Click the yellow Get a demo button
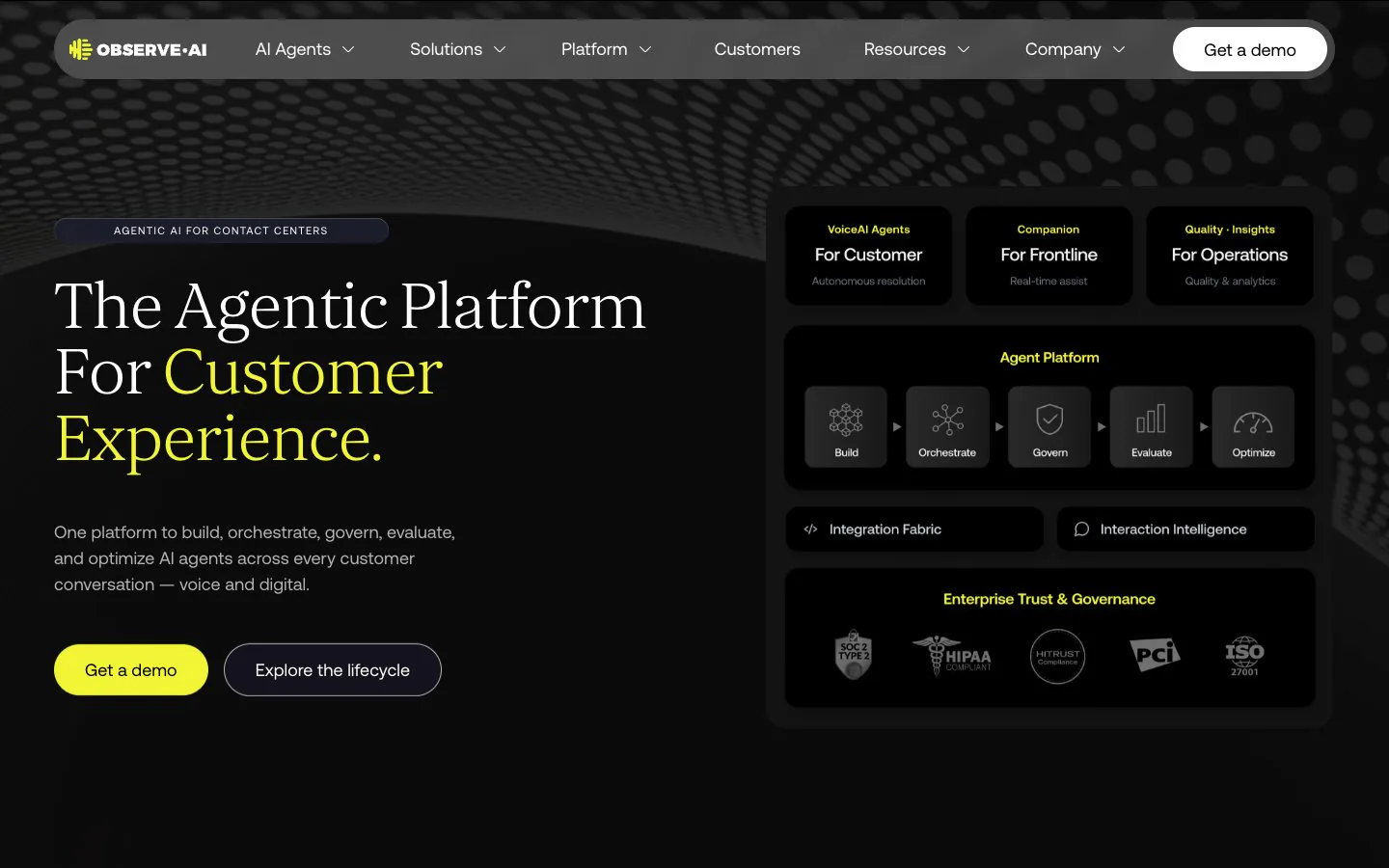The image size is (1389, 868). tap(131, 670)
